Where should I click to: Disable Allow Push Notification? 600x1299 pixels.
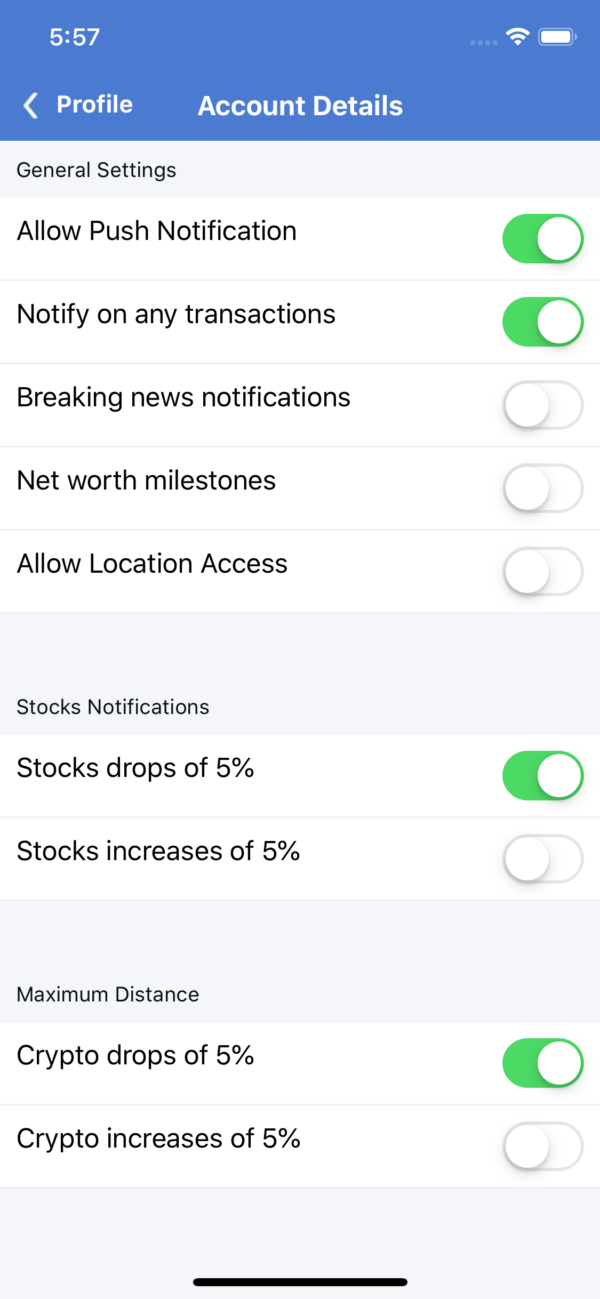543,239
